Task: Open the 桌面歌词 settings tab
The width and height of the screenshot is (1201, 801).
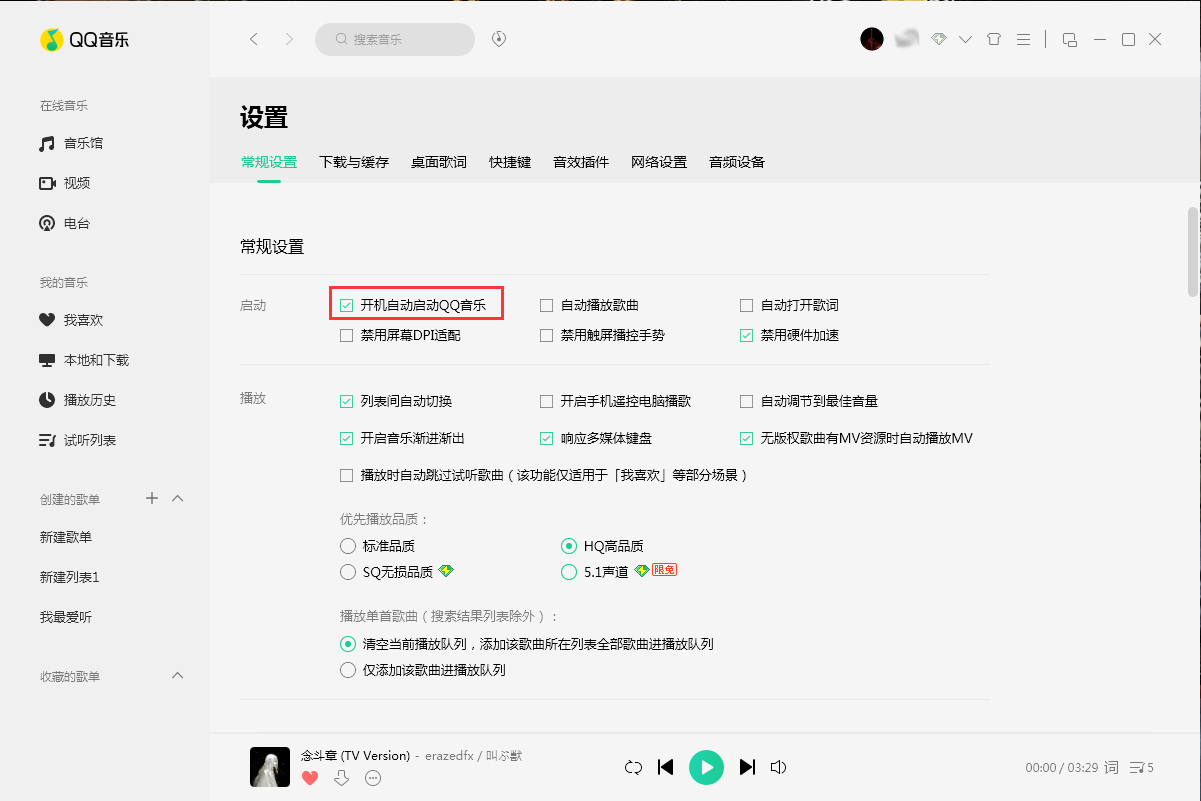Action: tap(438, 161)
